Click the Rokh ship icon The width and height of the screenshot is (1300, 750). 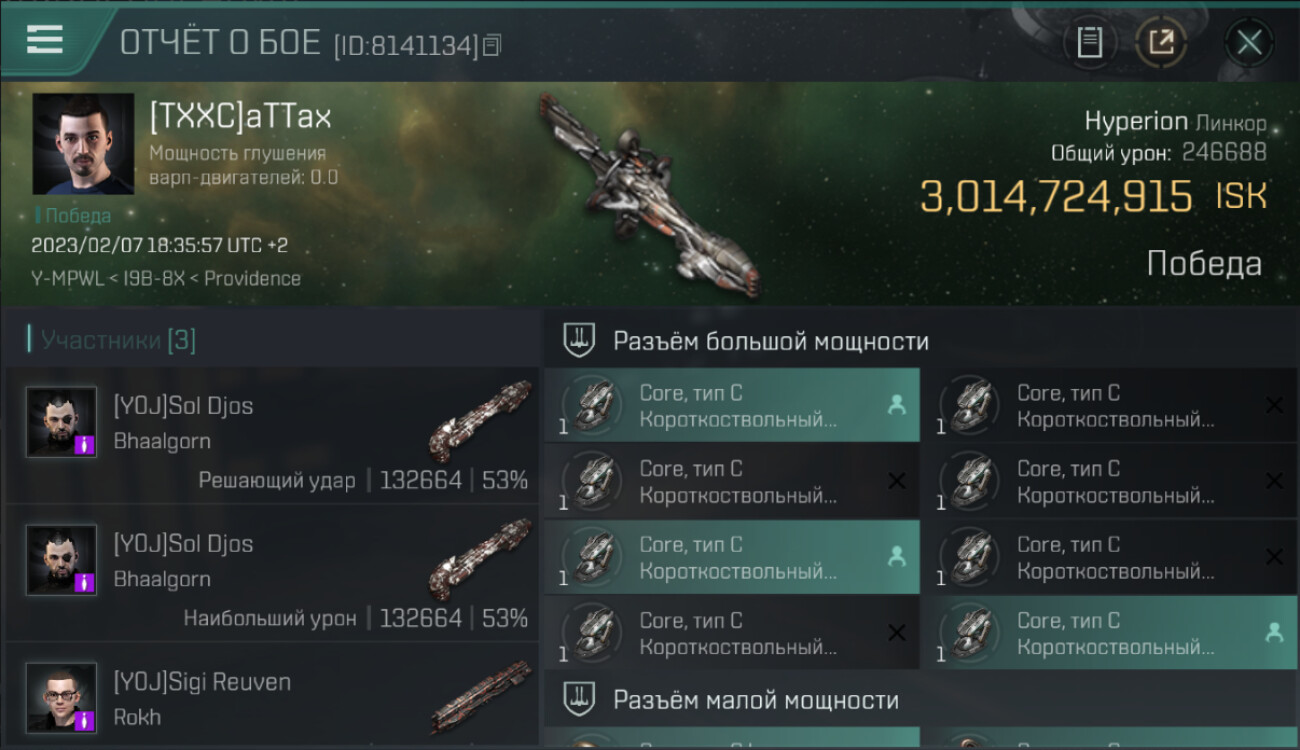(482, 697)
